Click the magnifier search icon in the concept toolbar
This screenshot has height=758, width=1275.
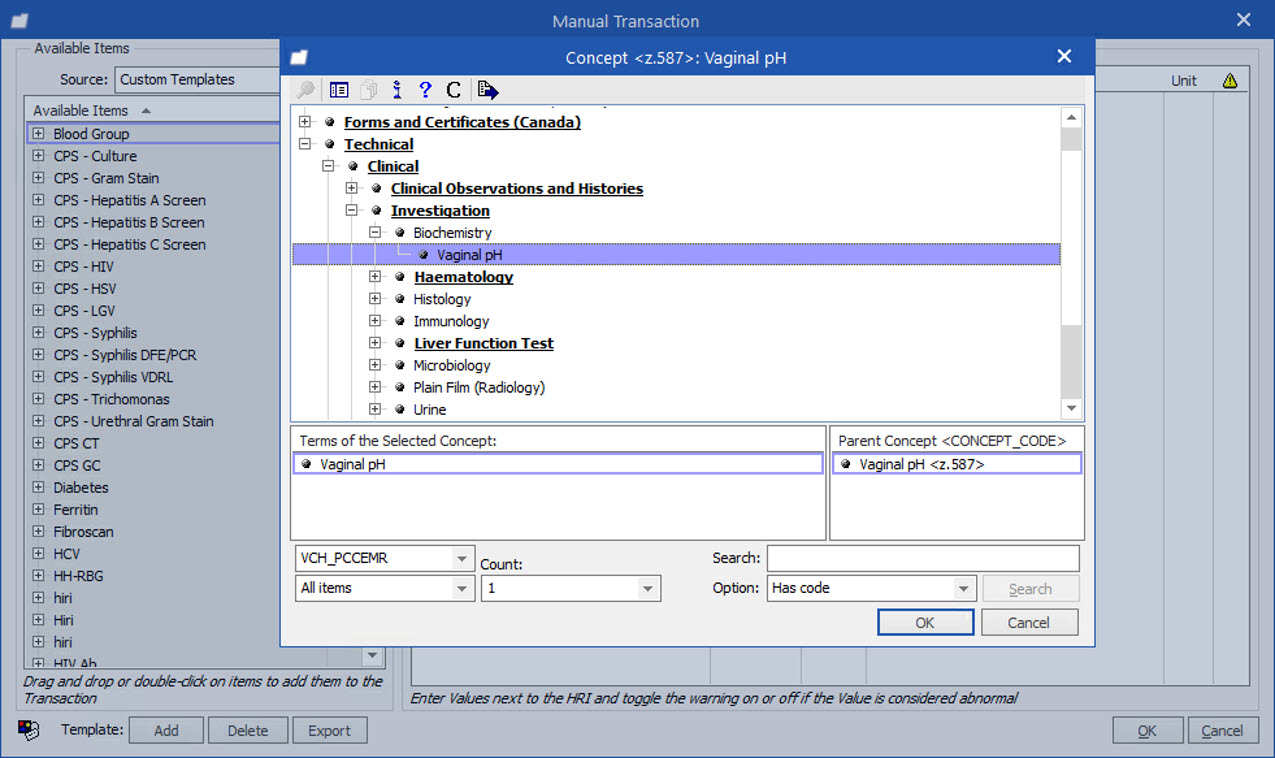coord(305,89)
